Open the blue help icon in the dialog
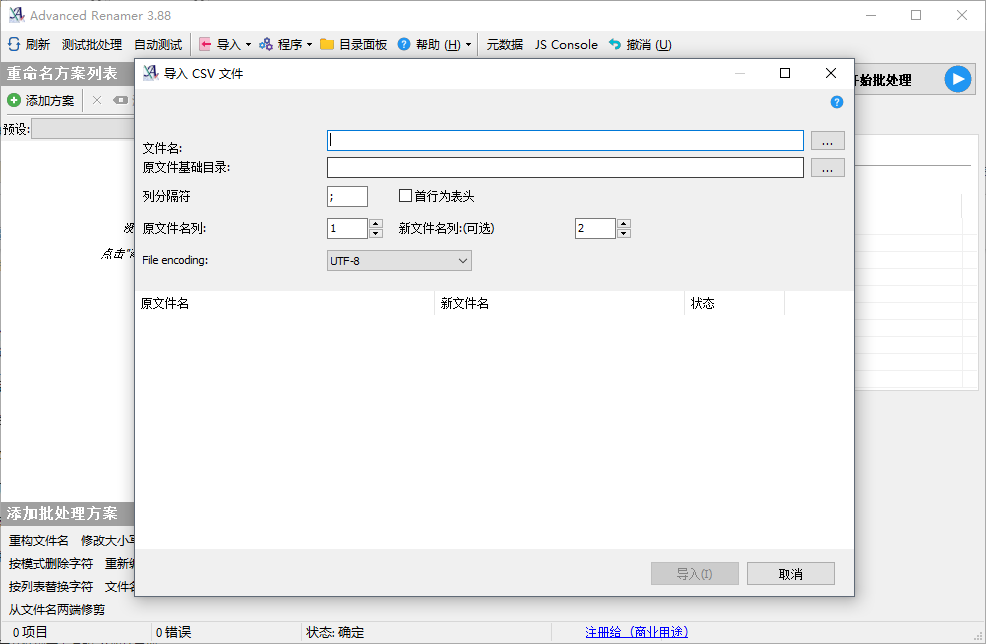 pyautogui.click(x=837, y=102)
